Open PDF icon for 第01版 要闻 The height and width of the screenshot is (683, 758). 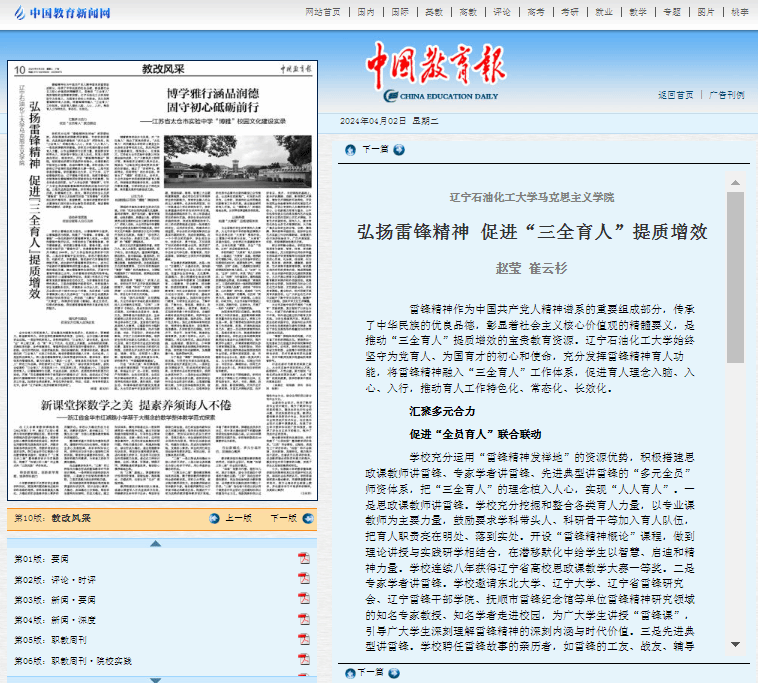click(x=304, y=557)
